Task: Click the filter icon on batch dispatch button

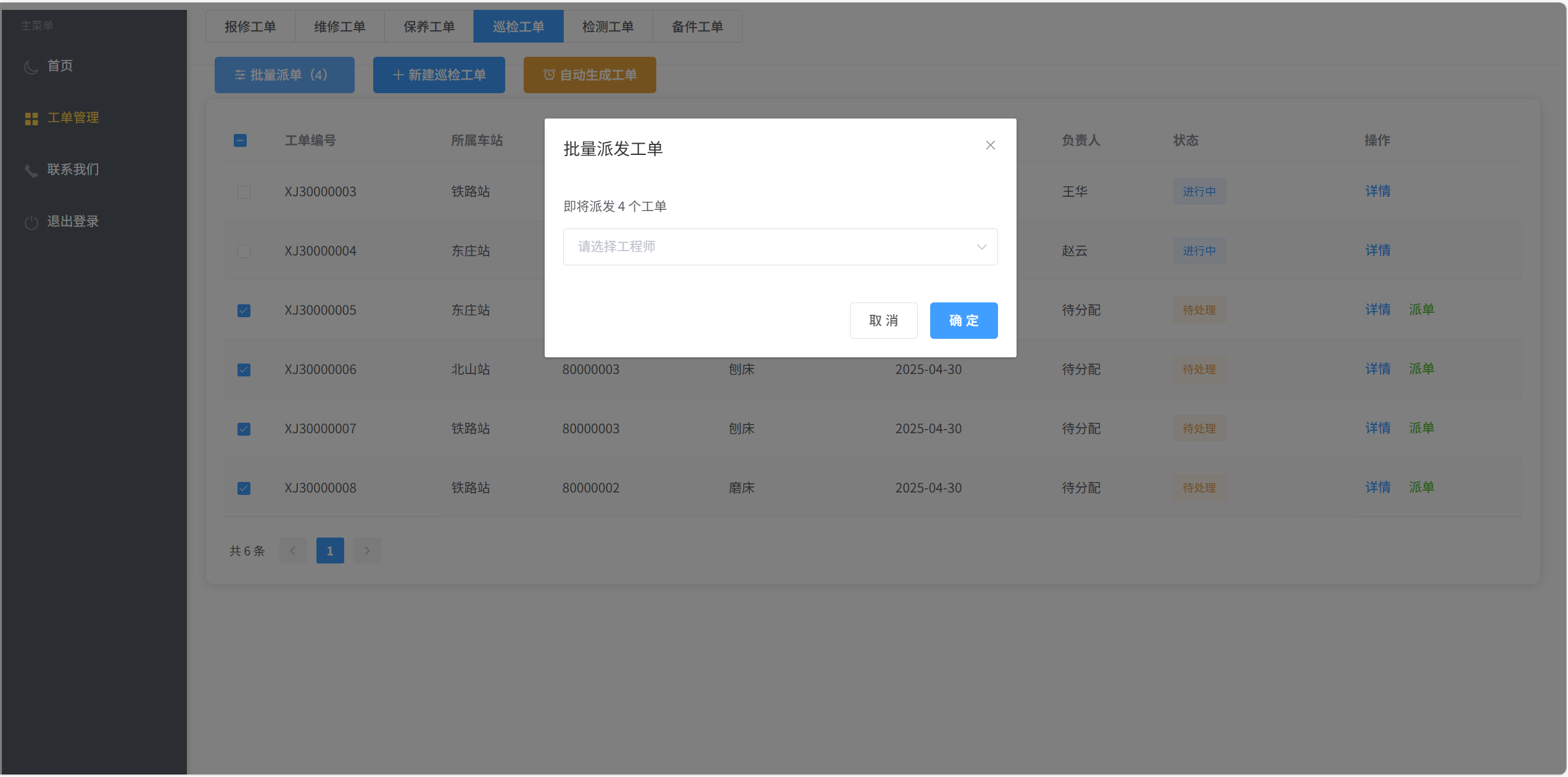Action: (x=240, y=75)
